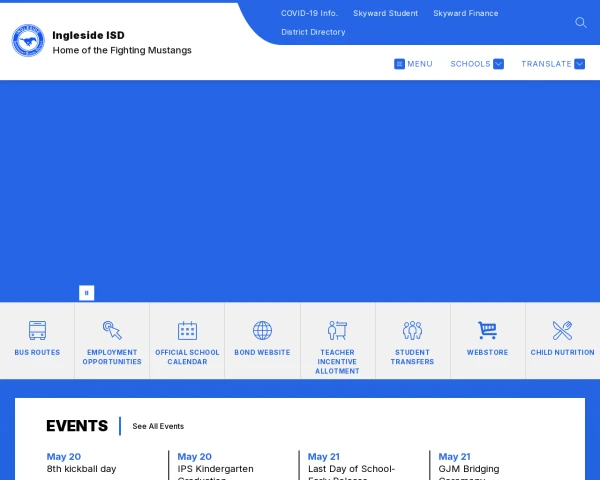Click the STUDENT TRANSFERS label
This screenshot has width=600, height=480.
(412, 357)
